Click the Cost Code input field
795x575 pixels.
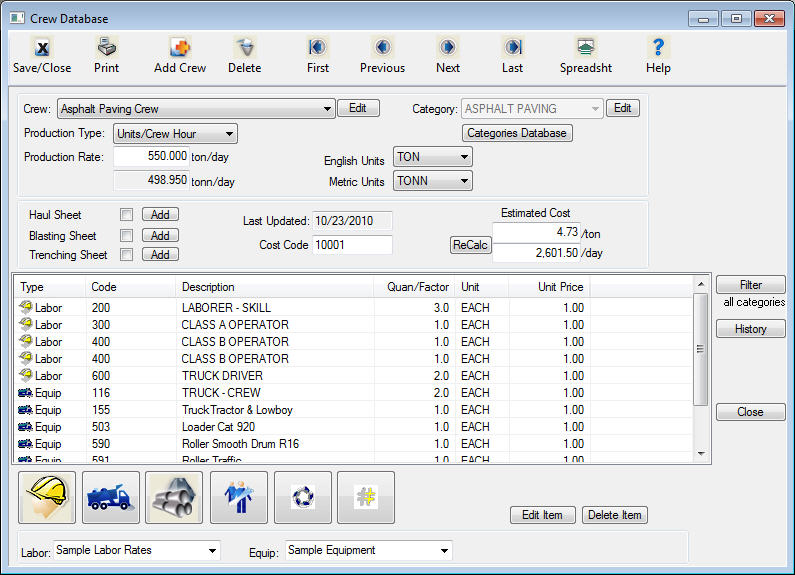(x=352, y=245)
